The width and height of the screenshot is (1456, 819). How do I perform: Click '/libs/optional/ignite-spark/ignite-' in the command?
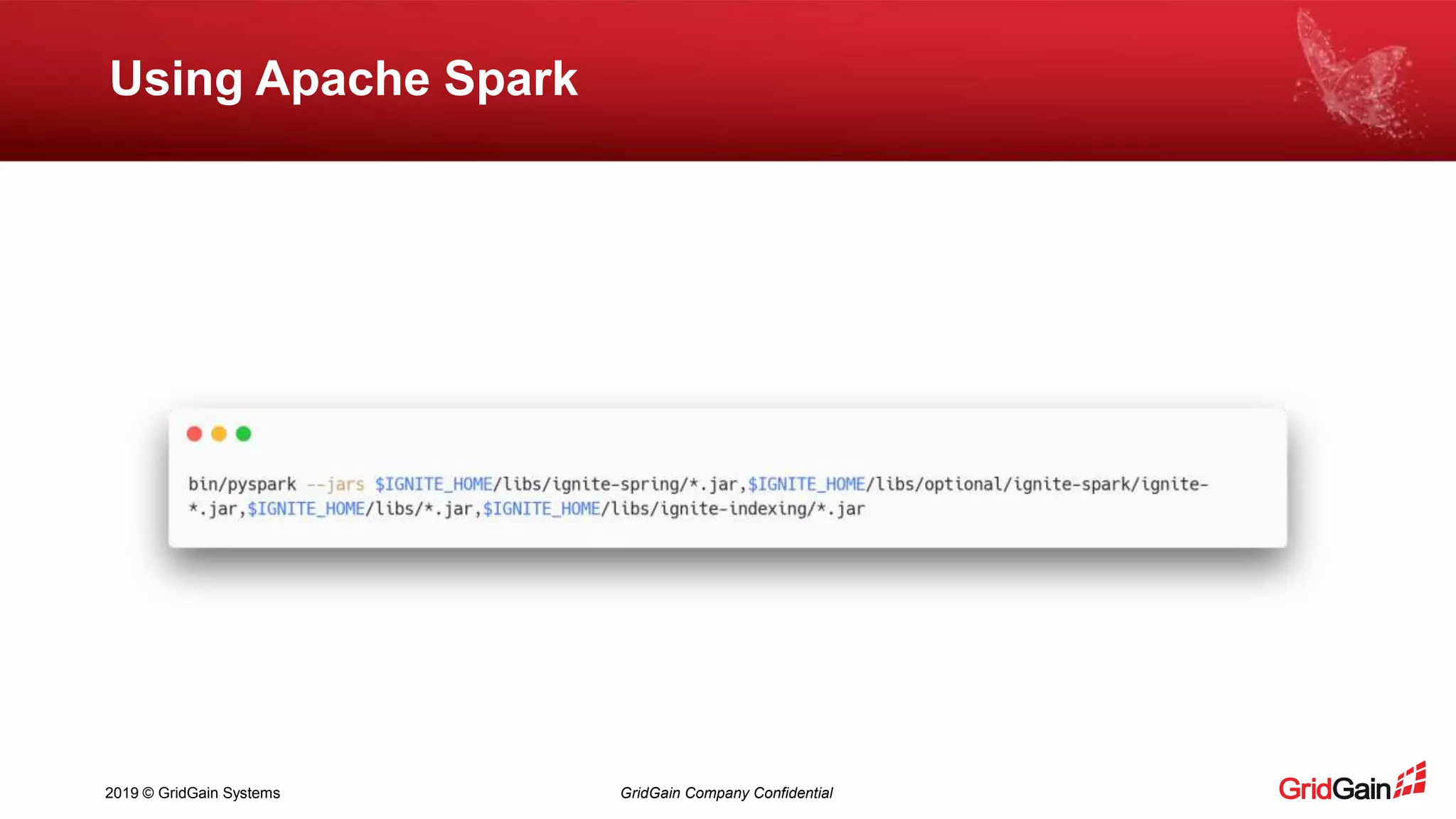(1037, 484)
